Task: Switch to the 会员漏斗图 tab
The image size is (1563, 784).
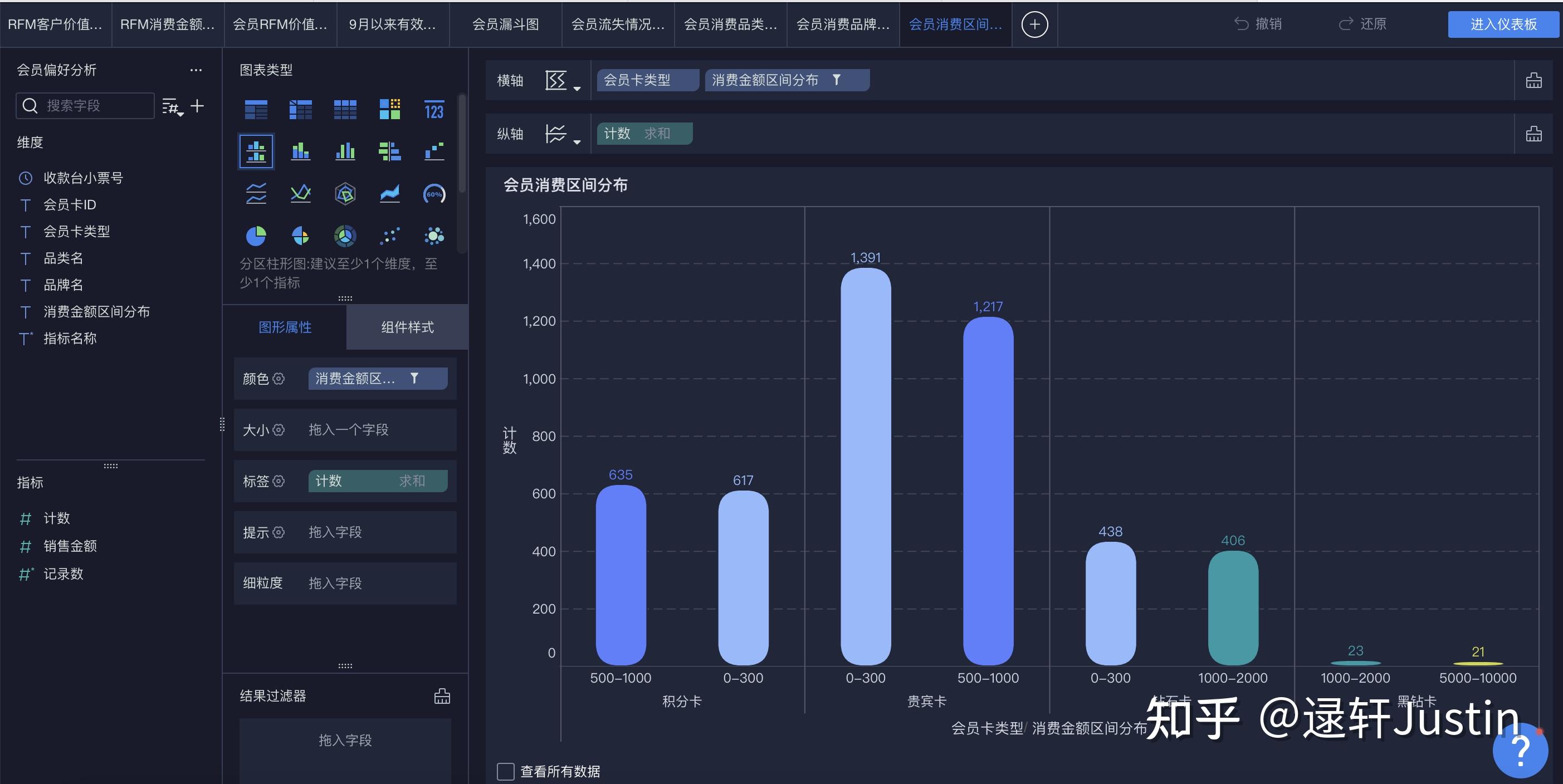Action: tap(505, 24)
